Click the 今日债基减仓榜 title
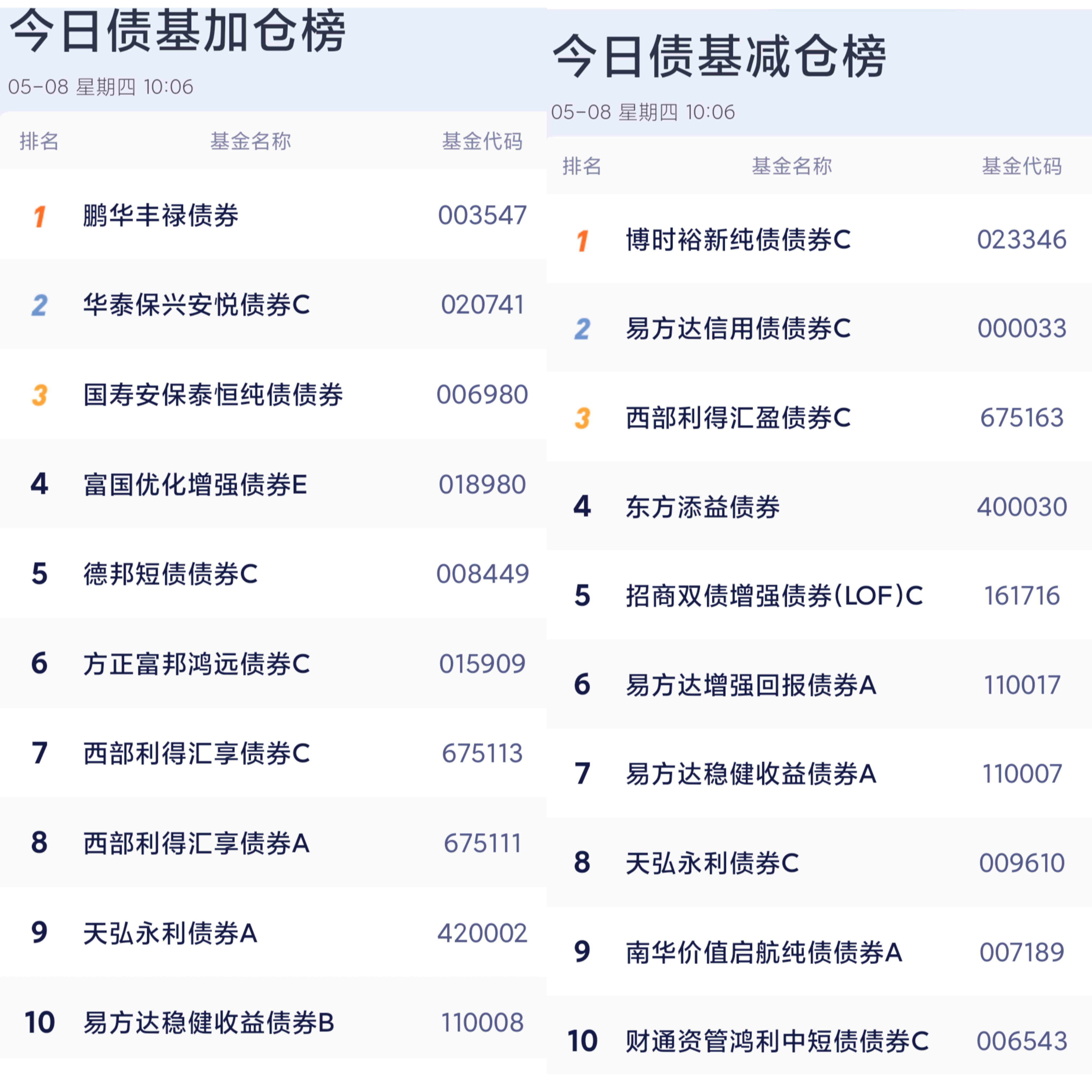1092x1092 pixels. [x=719, y=57]
